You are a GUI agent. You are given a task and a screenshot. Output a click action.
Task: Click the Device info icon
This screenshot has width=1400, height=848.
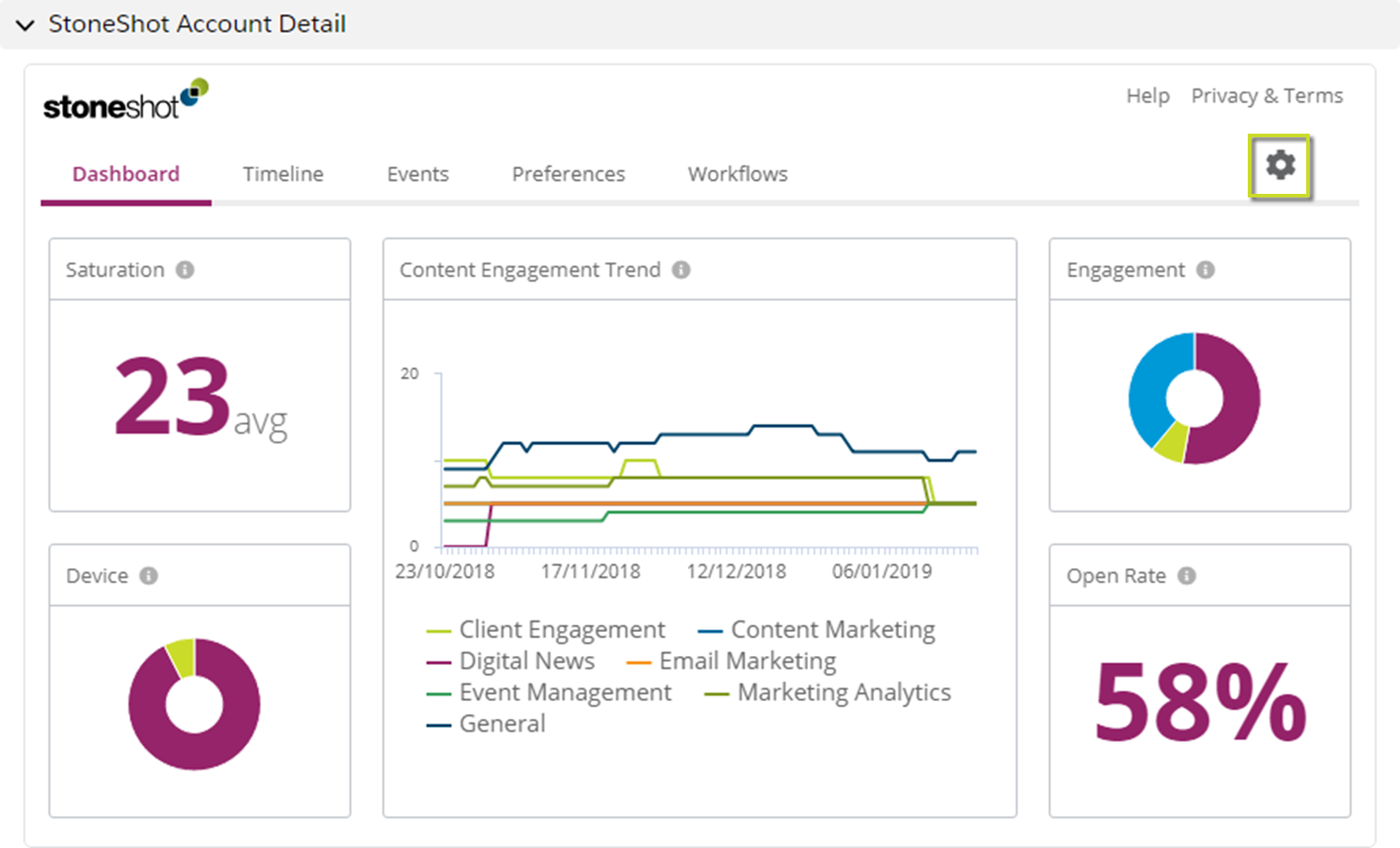[x=149, y=575]
